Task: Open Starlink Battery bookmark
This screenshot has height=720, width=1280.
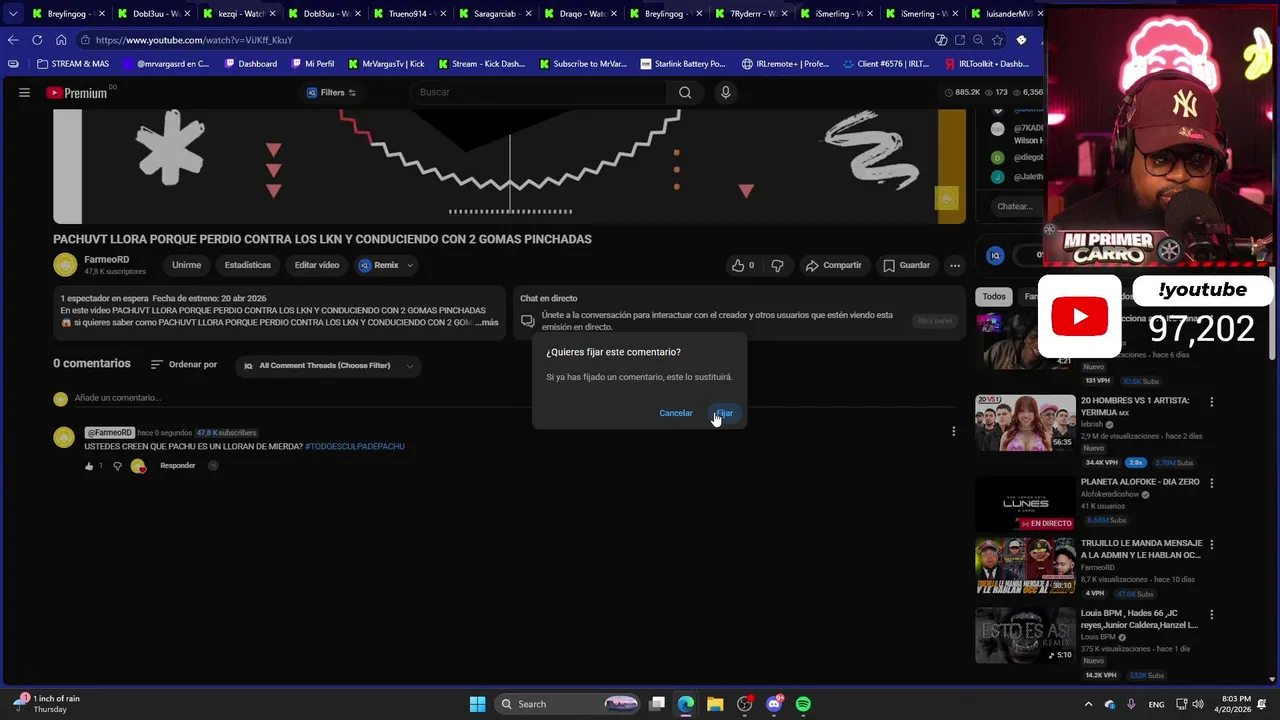Action: coord(683,64)
